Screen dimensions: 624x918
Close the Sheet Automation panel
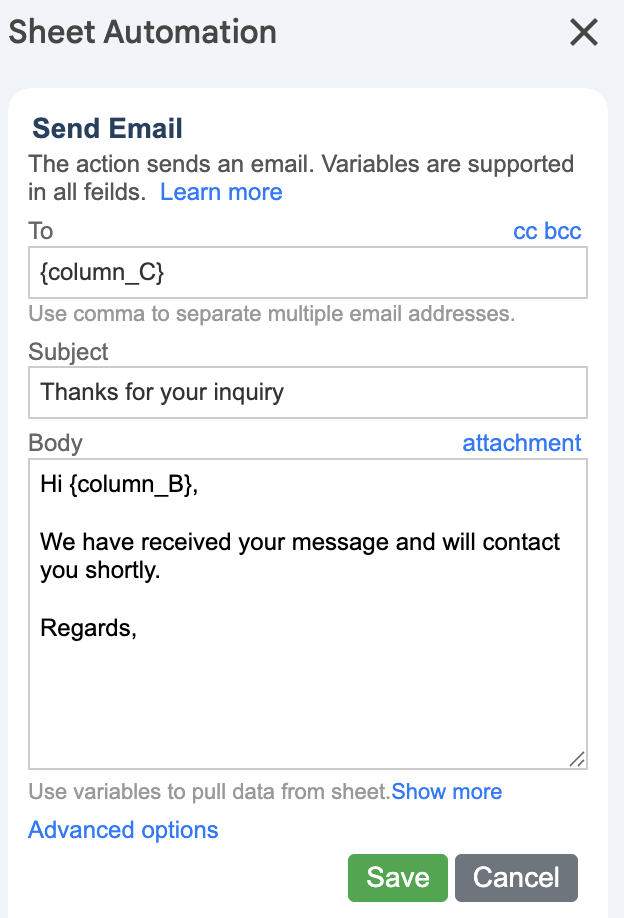[x=583, y=33]
